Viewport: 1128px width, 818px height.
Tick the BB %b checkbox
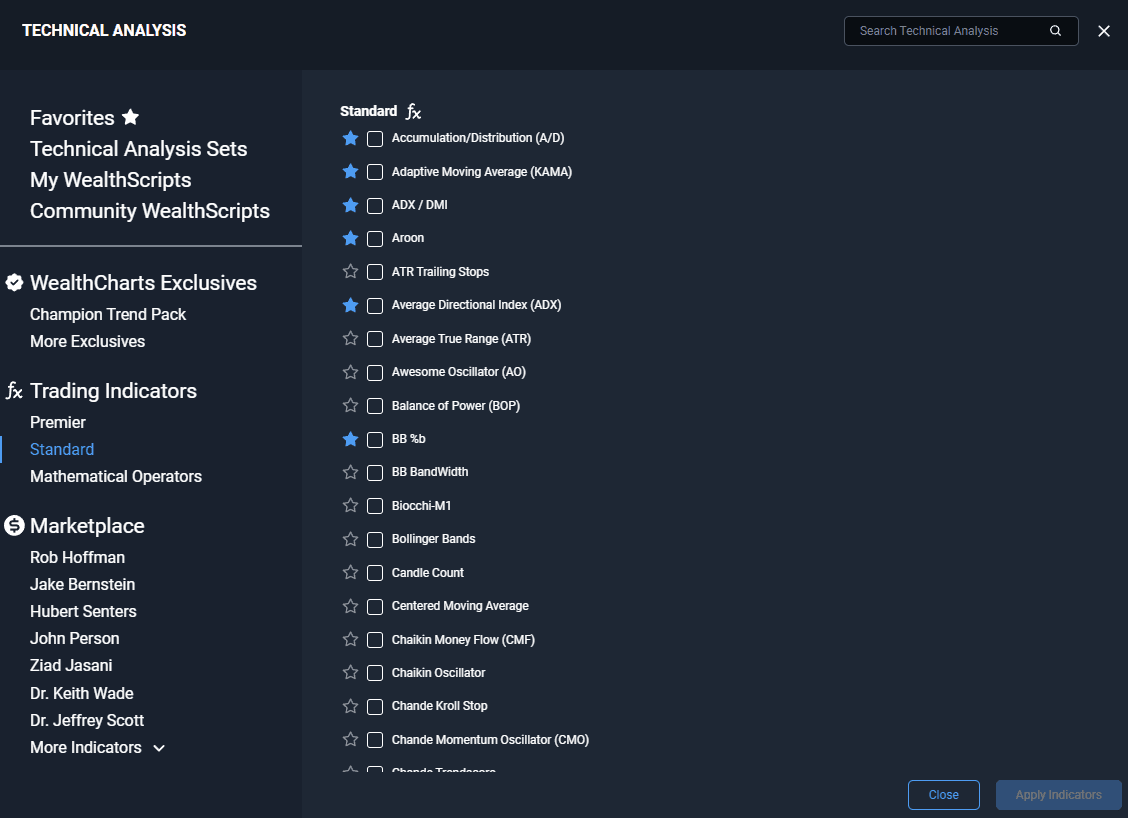click(x=375, y=440)
